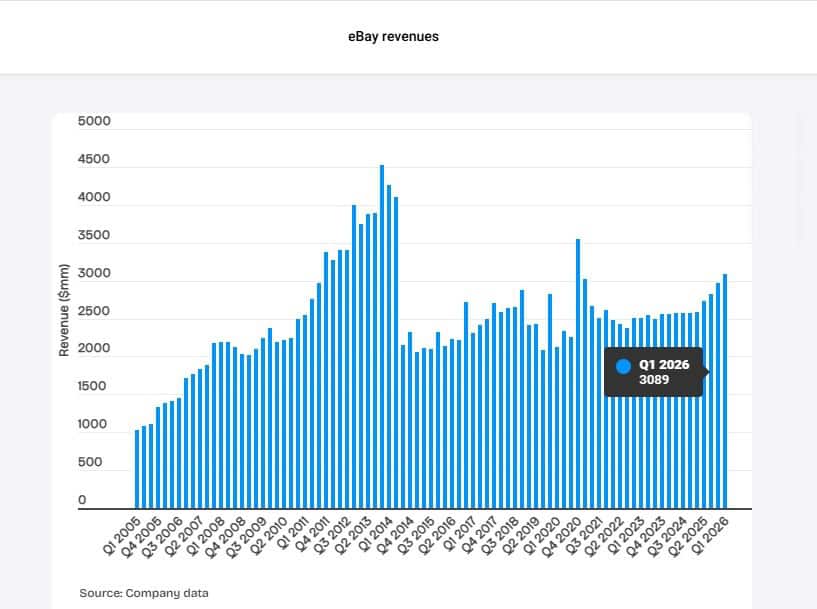Click the Q2 2025 x-axis label
The height and width of the screenshot is (609, 817).
[688, 537]
